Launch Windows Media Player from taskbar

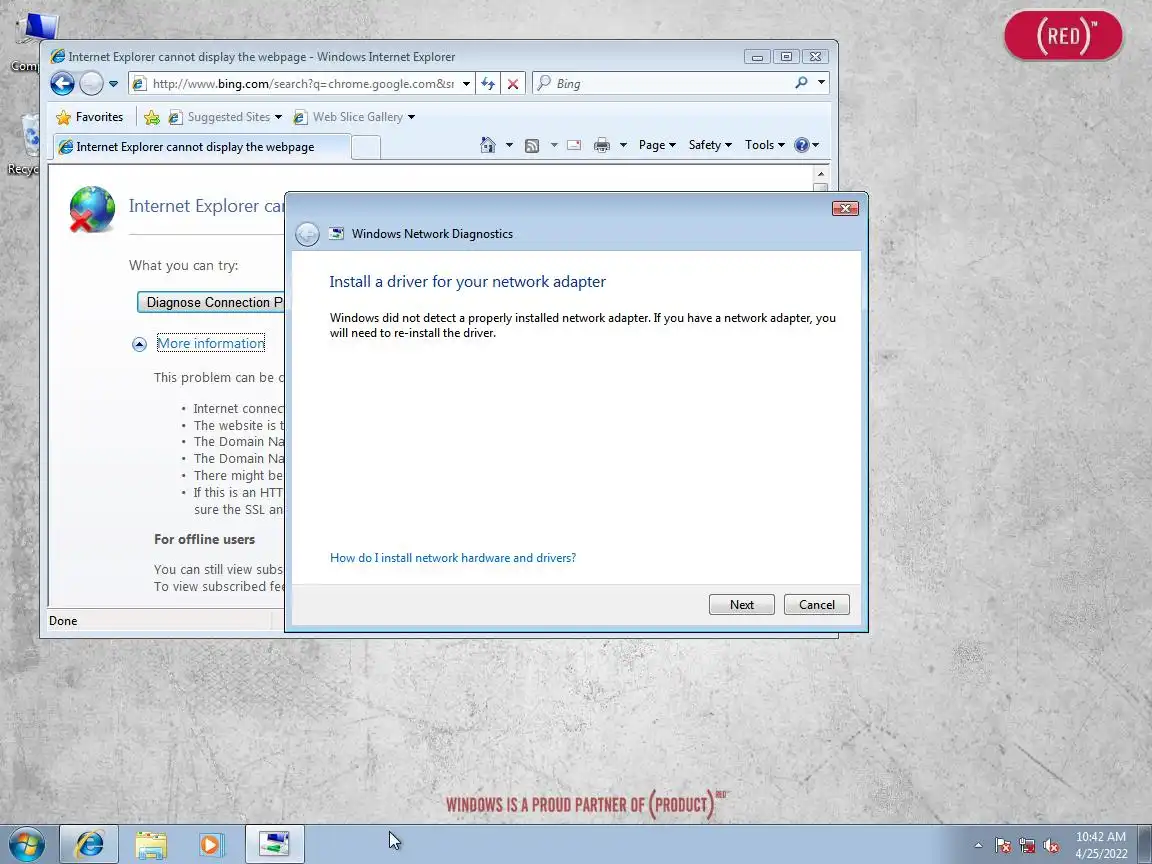[212, 844]
